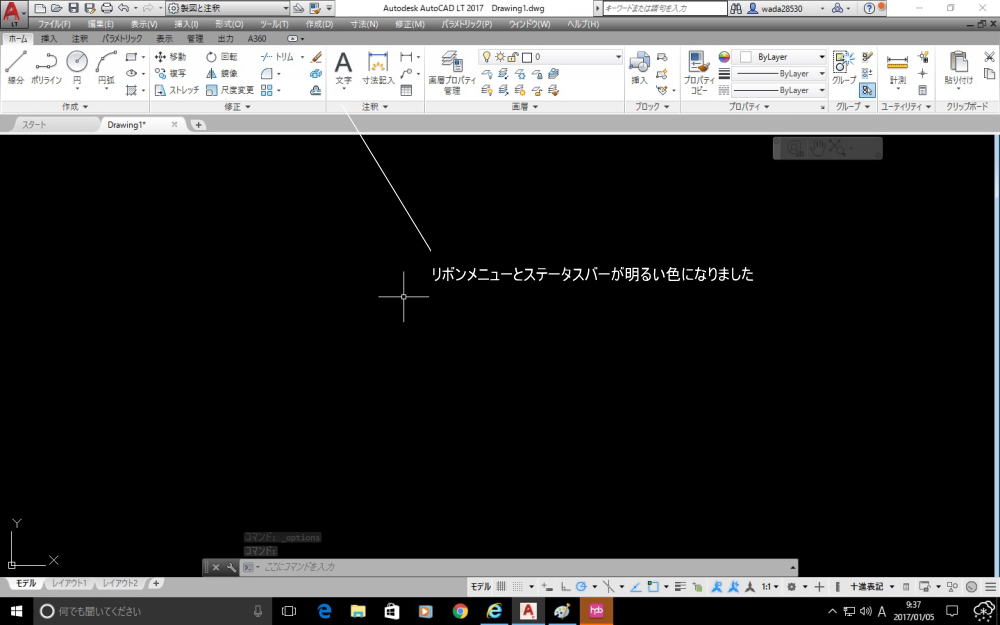1000x625 pixels.
Task: Toggle ortho mode in status bar
Action: pyautogui.click(x=565, y=587)
